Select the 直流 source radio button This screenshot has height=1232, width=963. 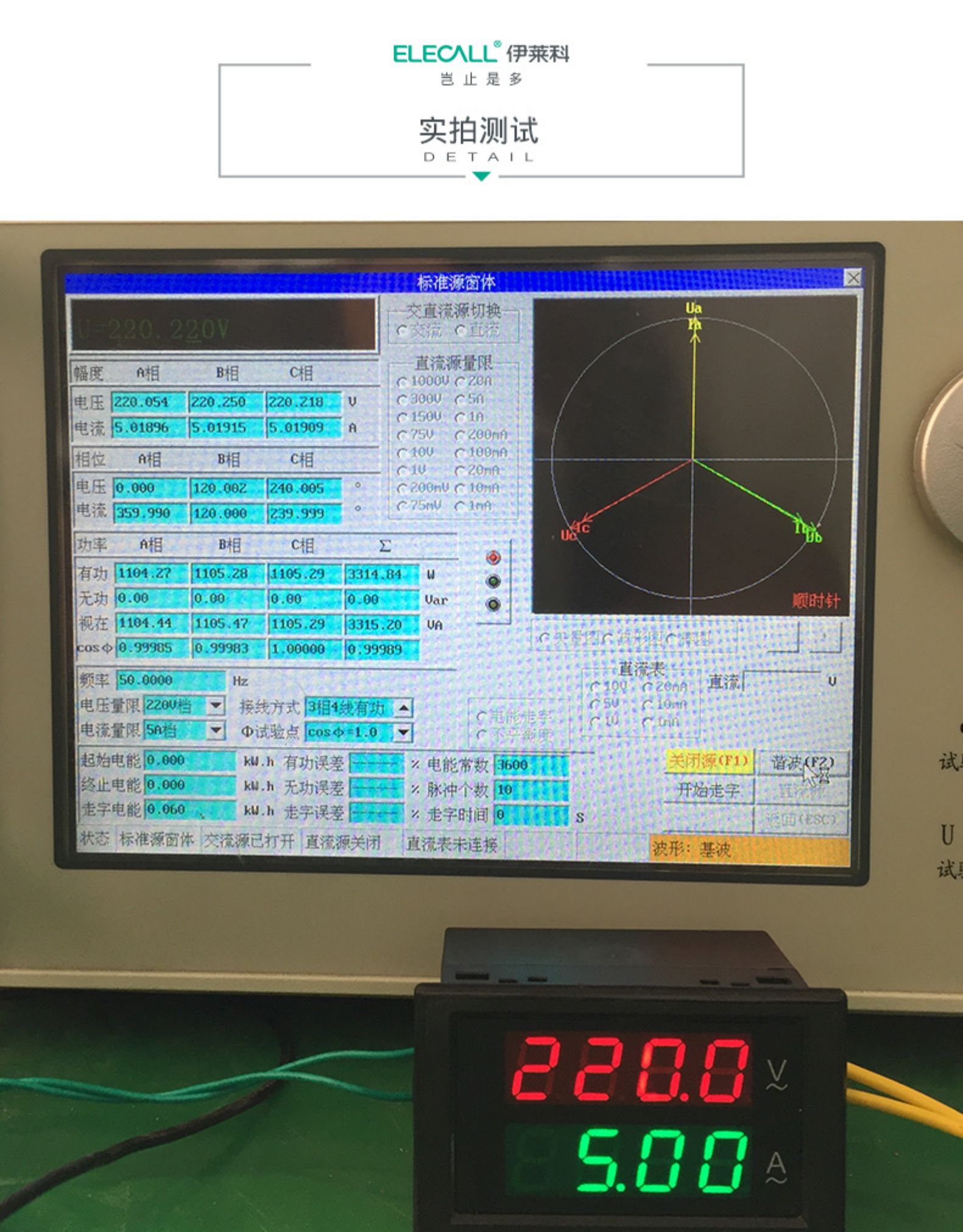pyautogui.click(x=461, y=331)
